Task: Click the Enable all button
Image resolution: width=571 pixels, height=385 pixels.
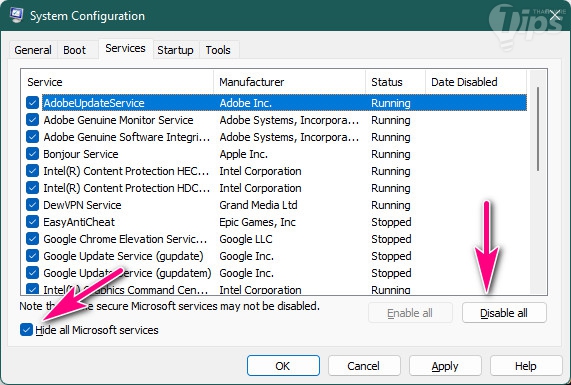Action: point(410,313)
